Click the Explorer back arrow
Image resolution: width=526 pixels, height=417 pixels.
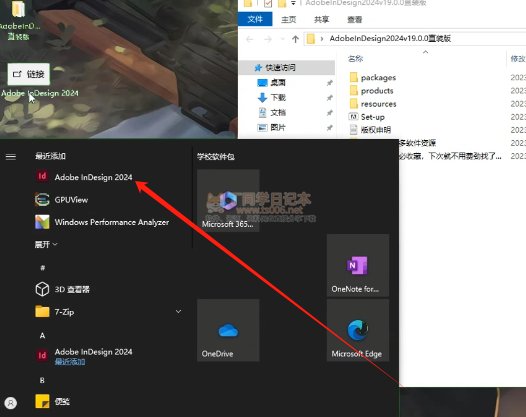[x=250, y=39]
